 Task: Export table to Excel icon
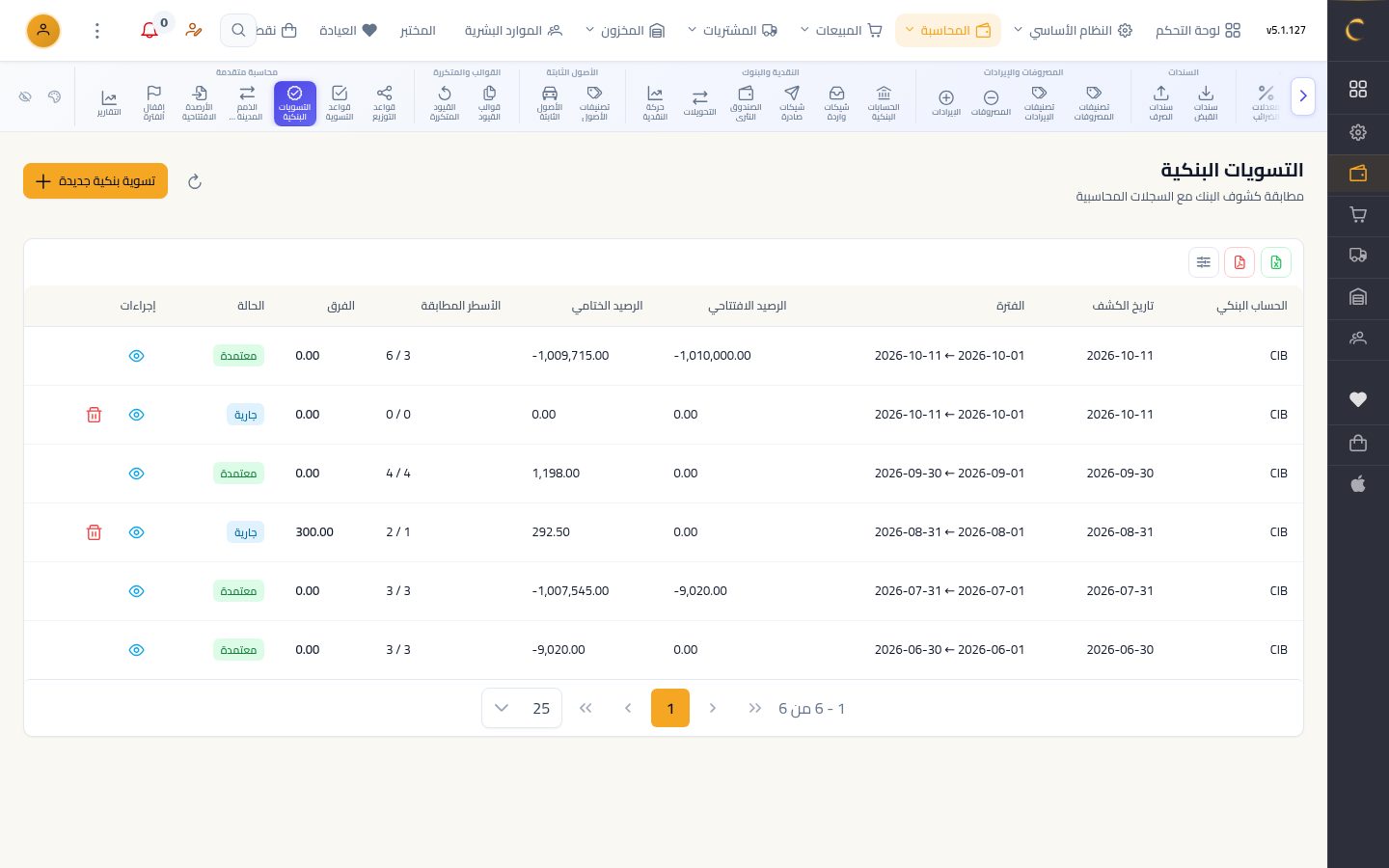pyautogui.click(x=1276, y=262)
